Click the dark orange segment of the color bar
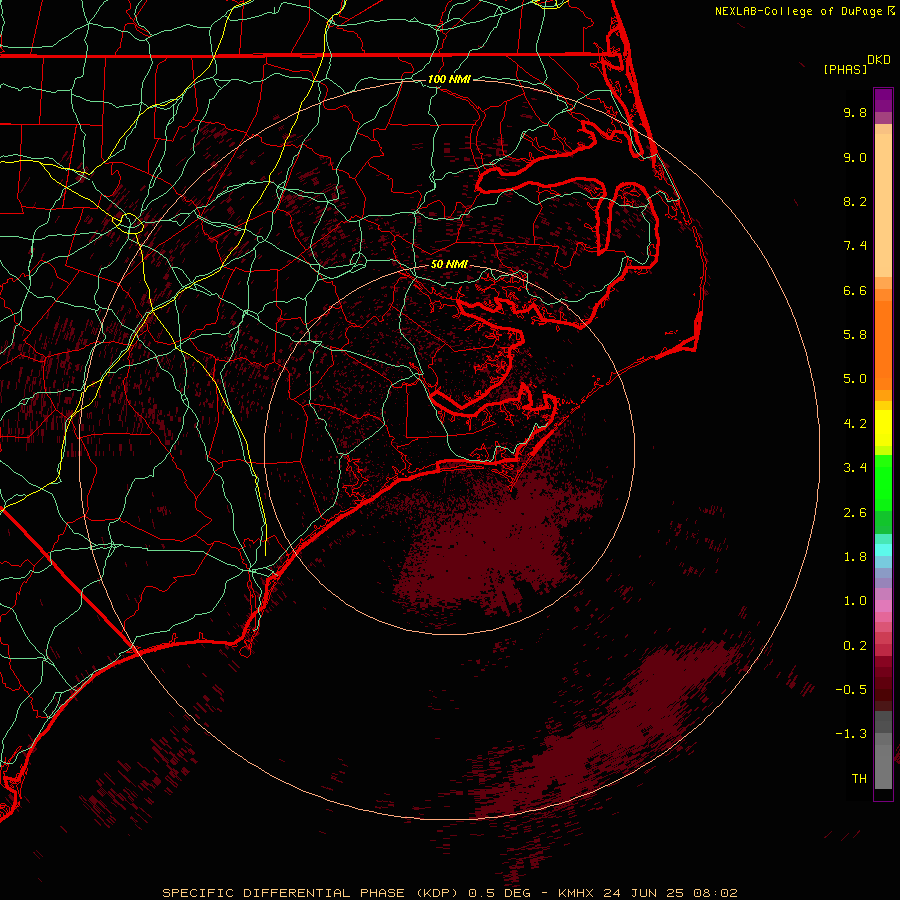This screenshot has width=900, height=900. pyautogui.click(x=883, y=345)
